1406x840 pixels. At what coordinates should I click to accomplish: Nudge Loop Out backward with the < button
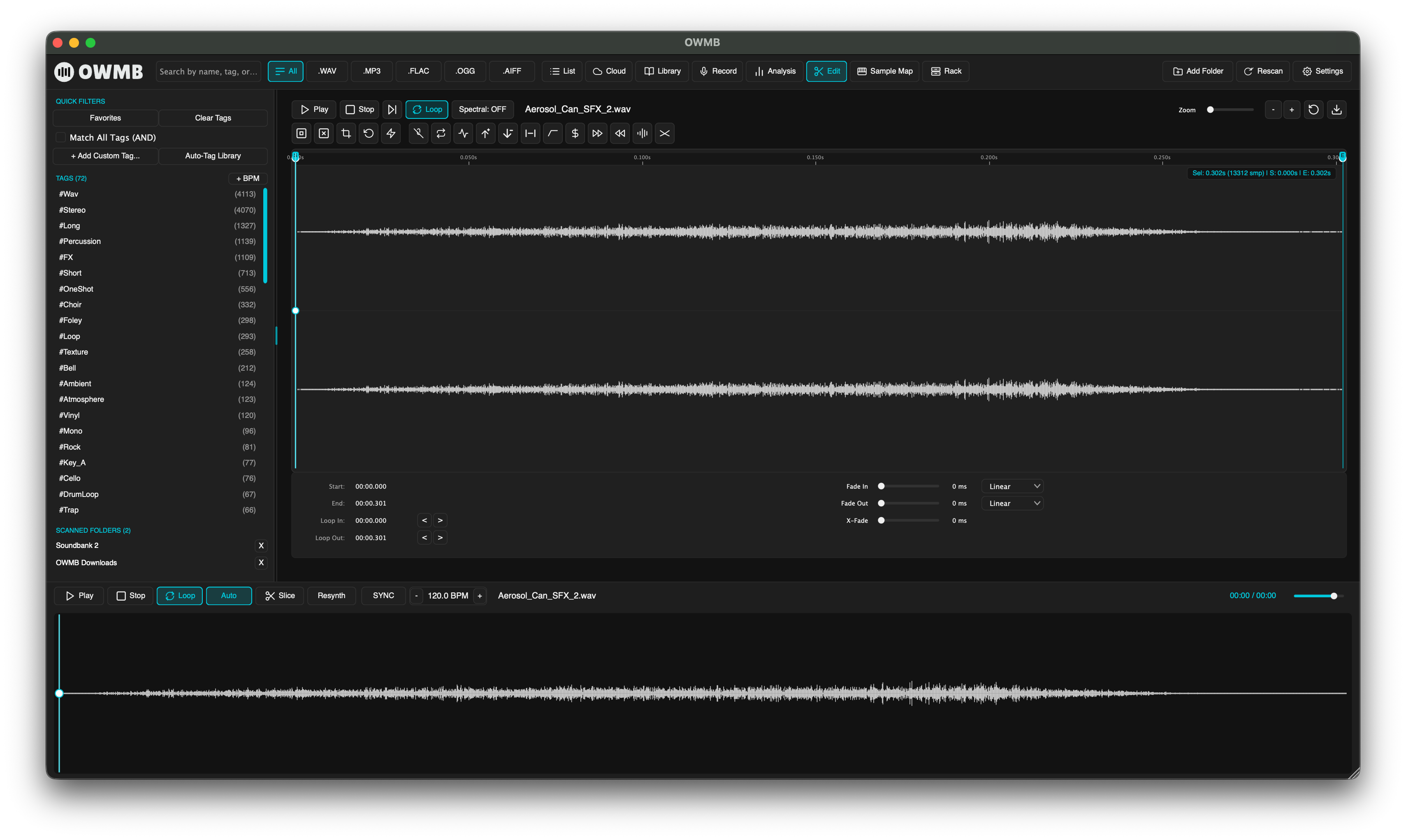coord(424,538)
